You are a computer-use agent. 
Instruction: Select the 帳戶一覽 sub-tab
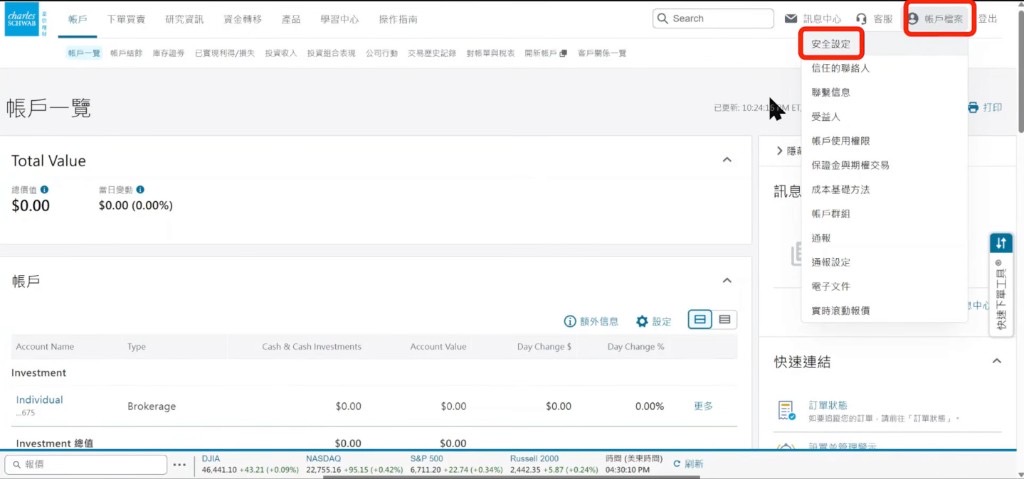click(84, 53)
